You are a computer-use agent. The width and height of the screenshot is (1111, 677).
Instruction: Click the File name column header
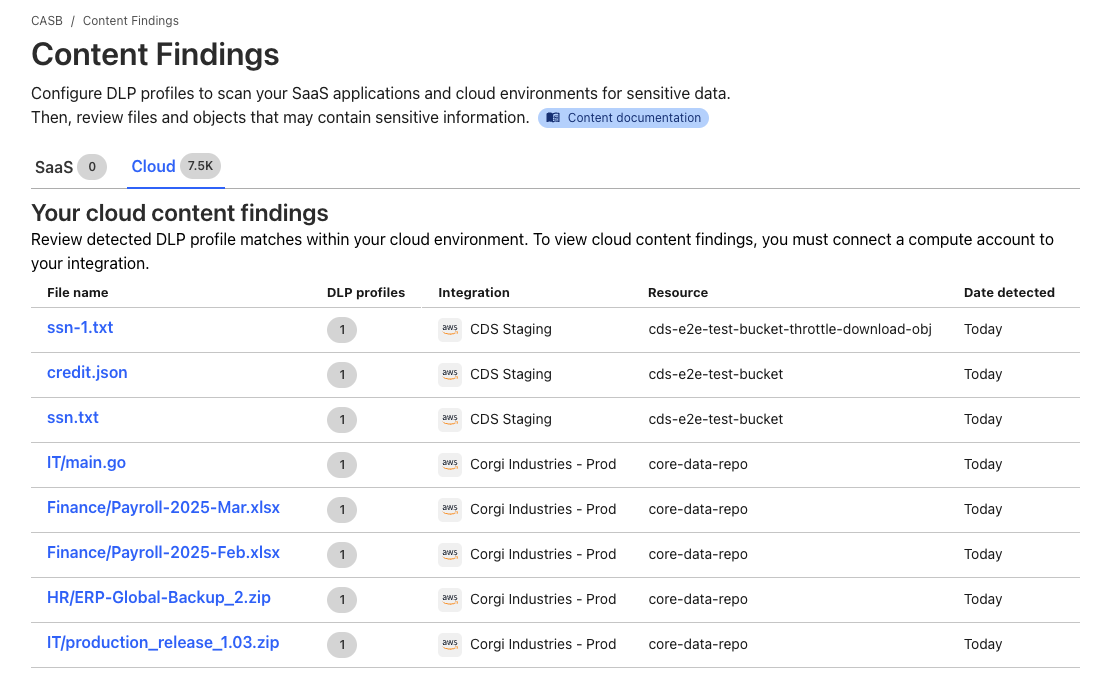click(77, 293)
